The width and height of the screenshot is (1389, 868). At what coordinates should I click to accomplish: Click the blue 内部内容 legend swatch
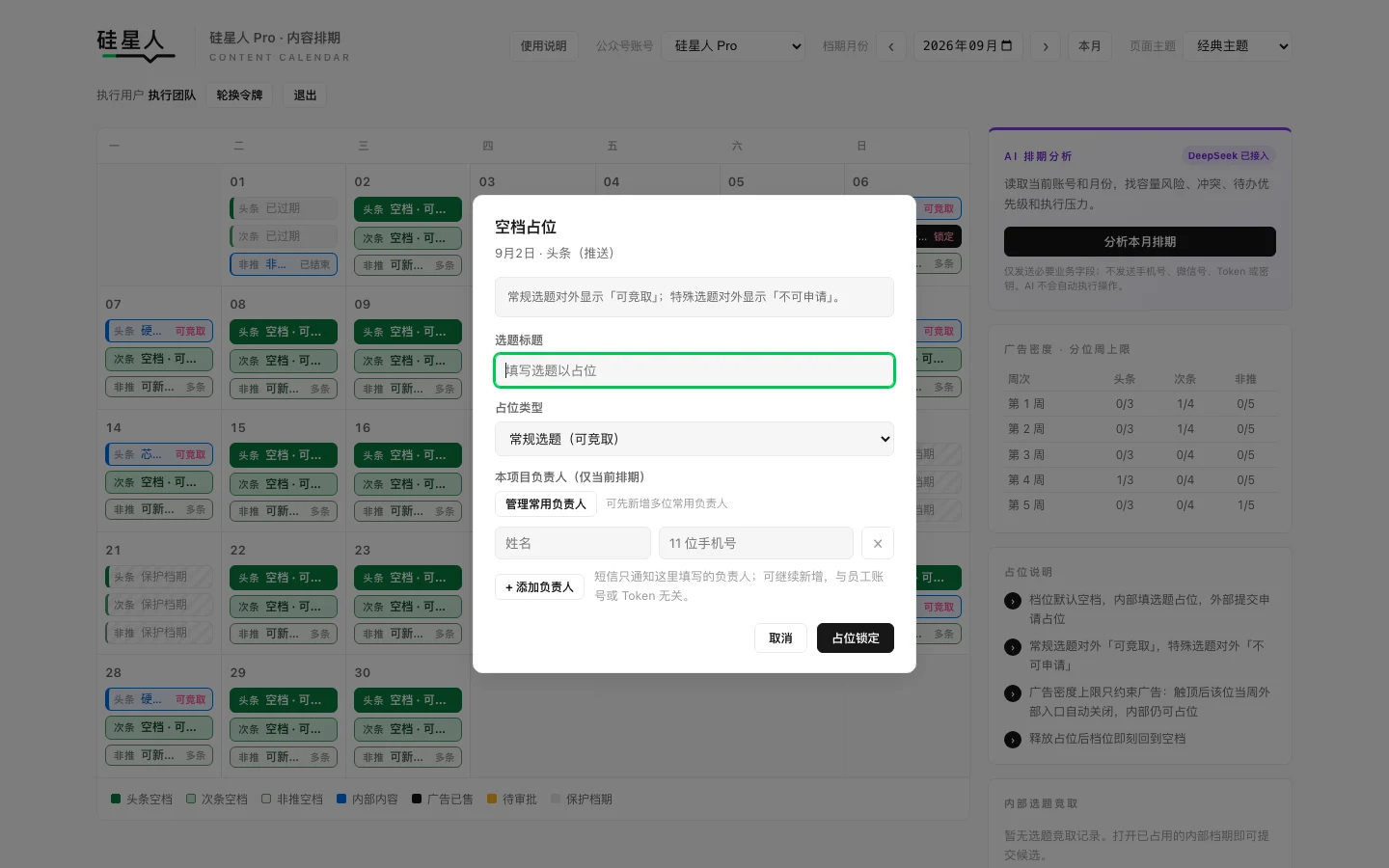341,799
